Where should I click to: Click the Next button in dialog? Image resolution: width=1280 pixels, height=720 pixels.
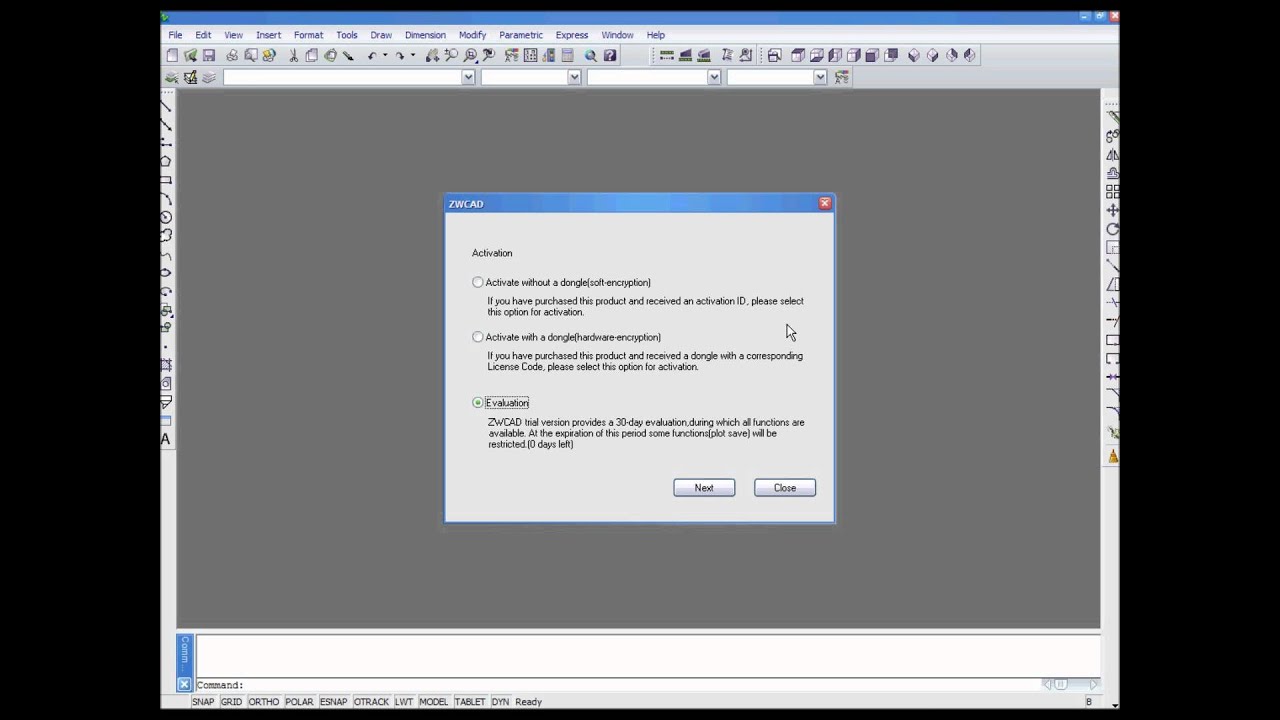click(704, 488)
